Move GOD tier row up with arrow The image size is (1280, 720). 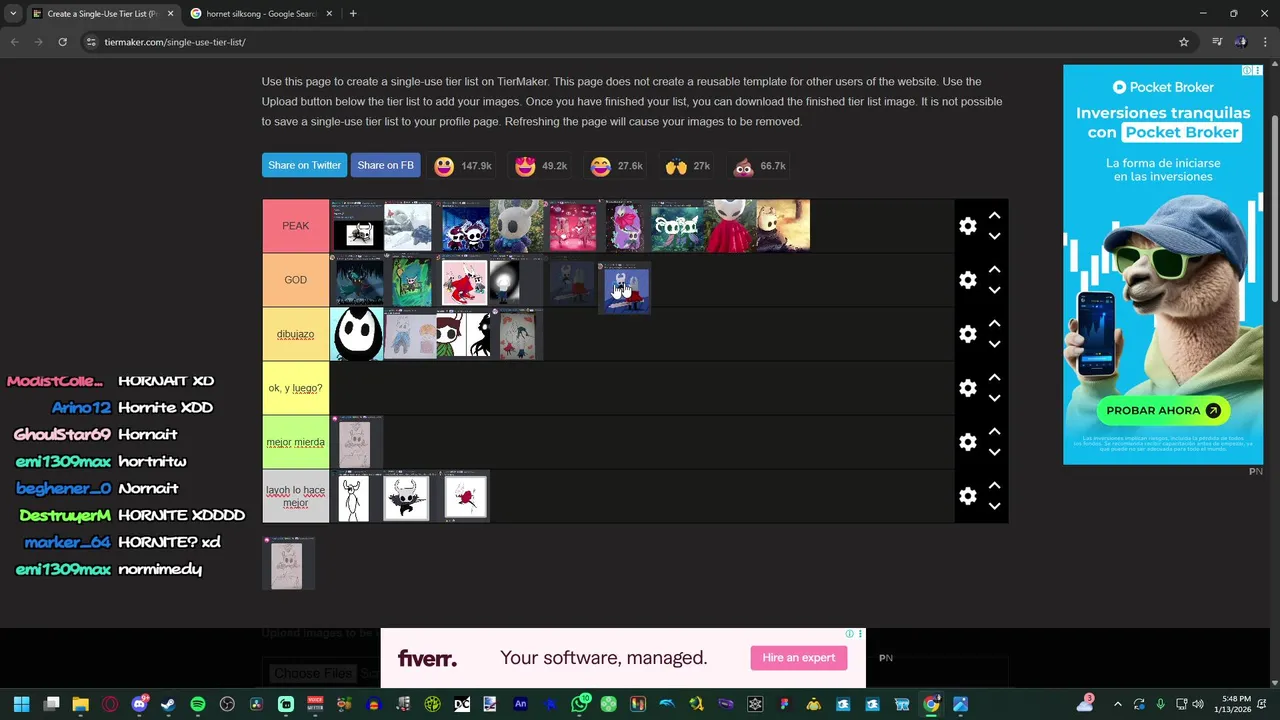pos(994,270)
